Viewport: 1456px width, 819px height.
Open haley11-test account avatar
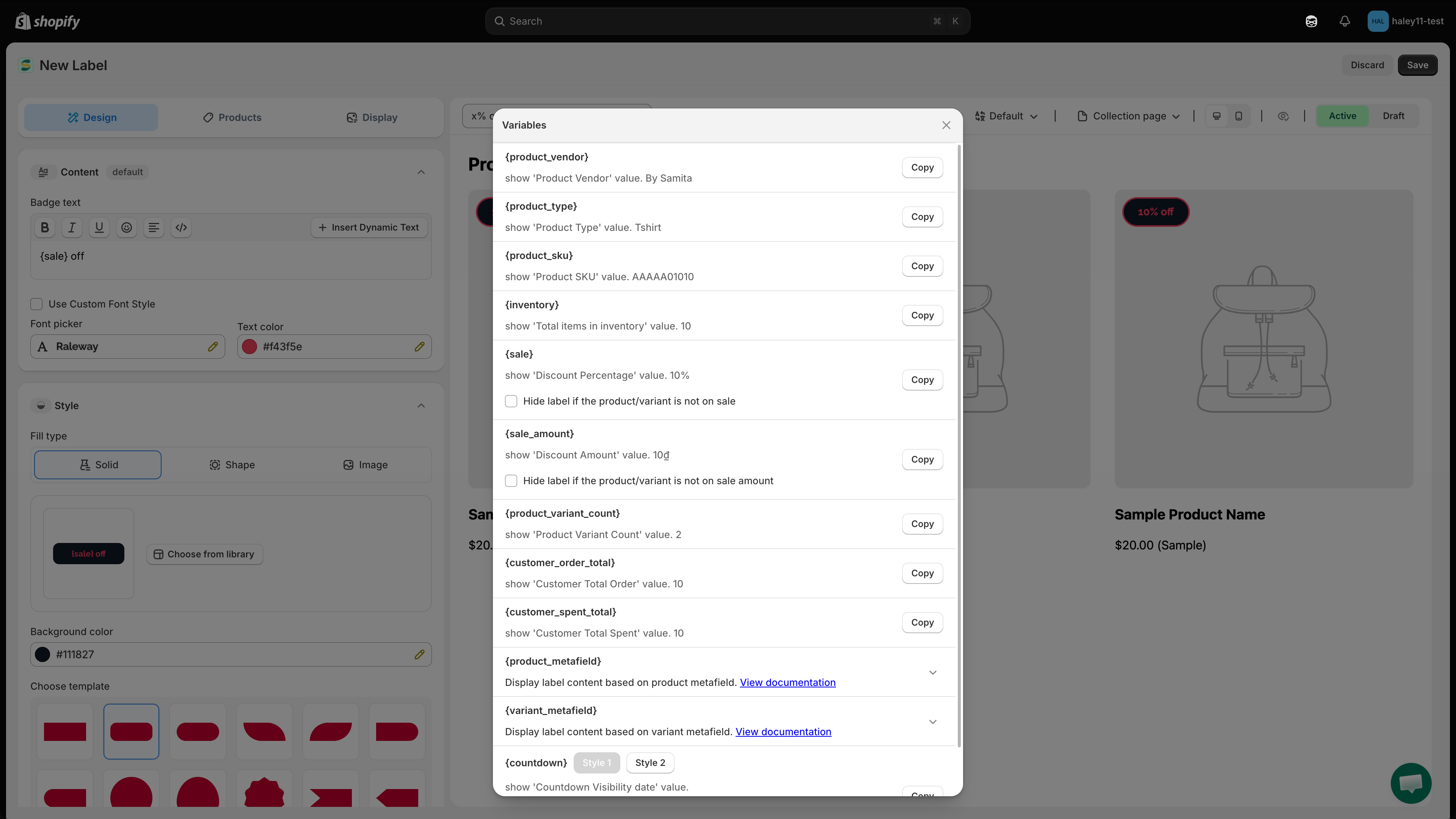tap(1378, 21)
